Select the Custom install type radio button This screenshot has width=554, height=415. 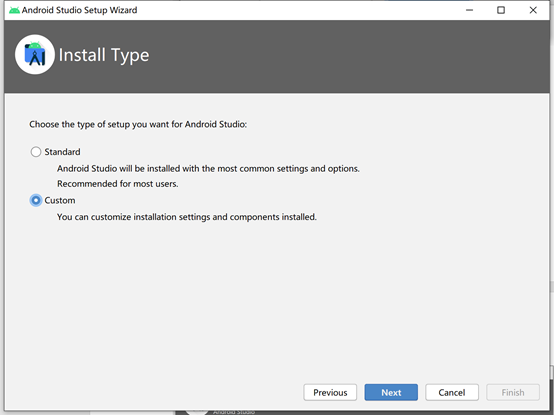tap(36, 200)
